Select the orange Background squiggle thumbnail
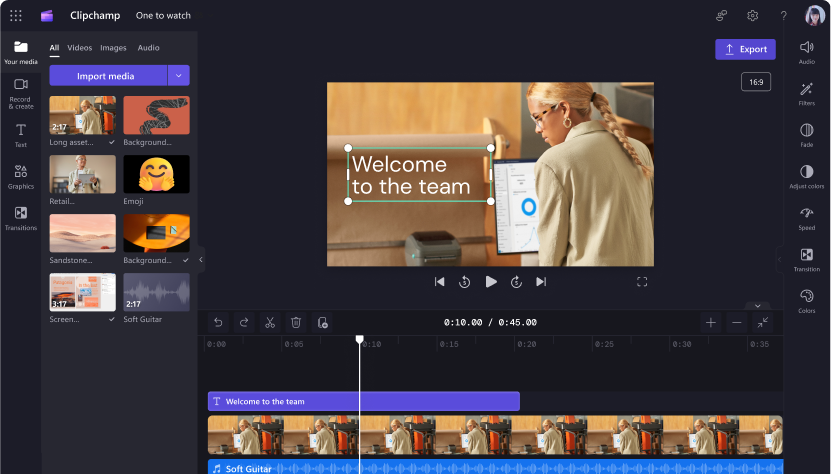The height and width of the screenshot is (474, 831). click(x=156, y=115)
